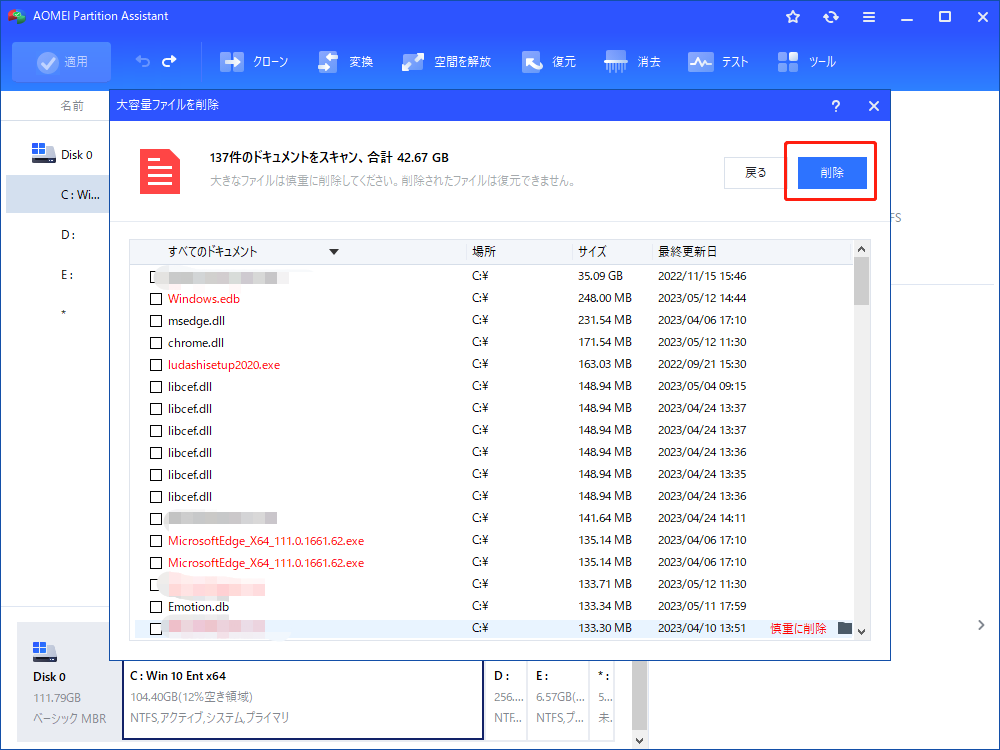This screenshot has width=1000, height=750.
Task: Check the box for msedge.dll
Action: coord(156,321)
